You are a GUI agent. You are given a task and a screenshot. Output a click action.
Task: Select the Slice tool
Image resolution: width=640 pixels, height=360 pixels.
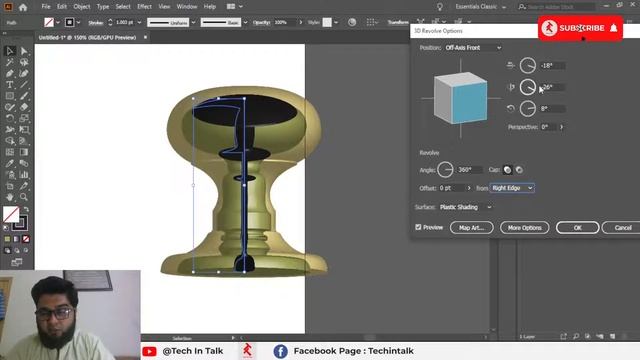pos(24,186)
